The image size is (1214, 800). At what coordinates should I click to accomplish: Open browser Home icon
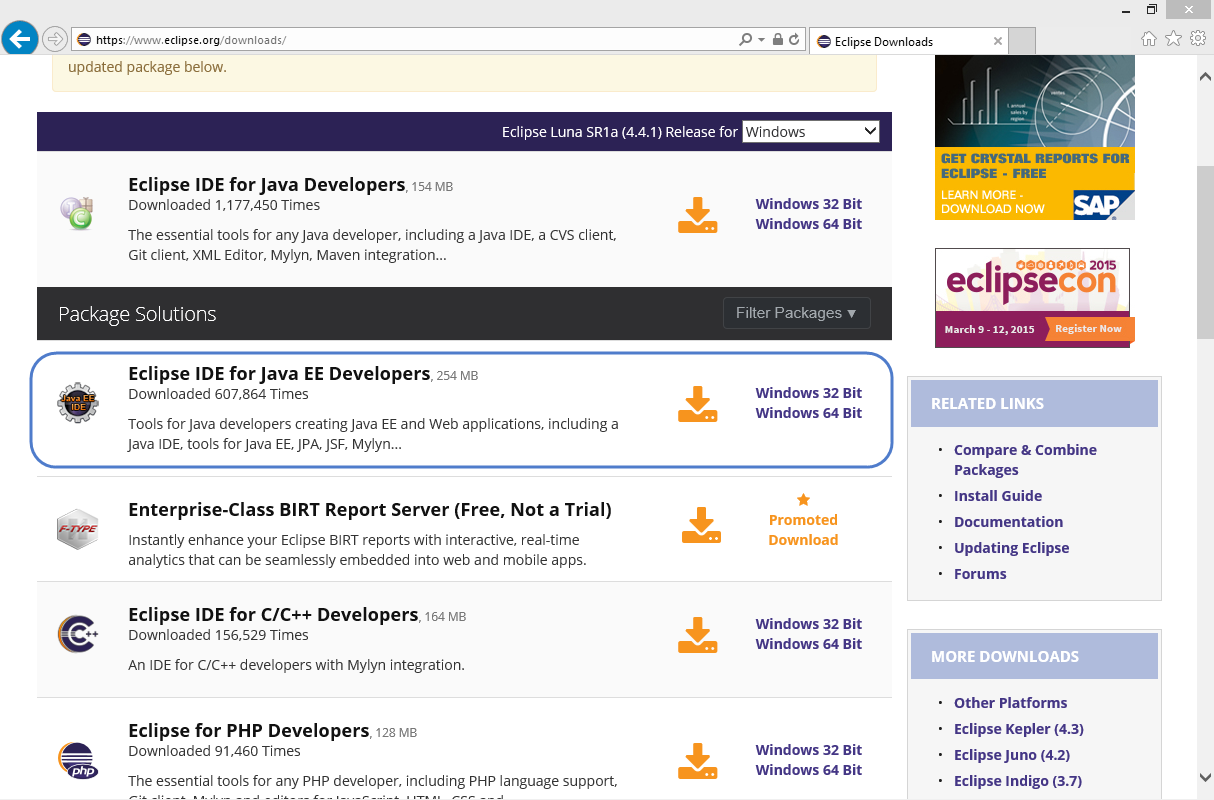(x=1149, y=39)
